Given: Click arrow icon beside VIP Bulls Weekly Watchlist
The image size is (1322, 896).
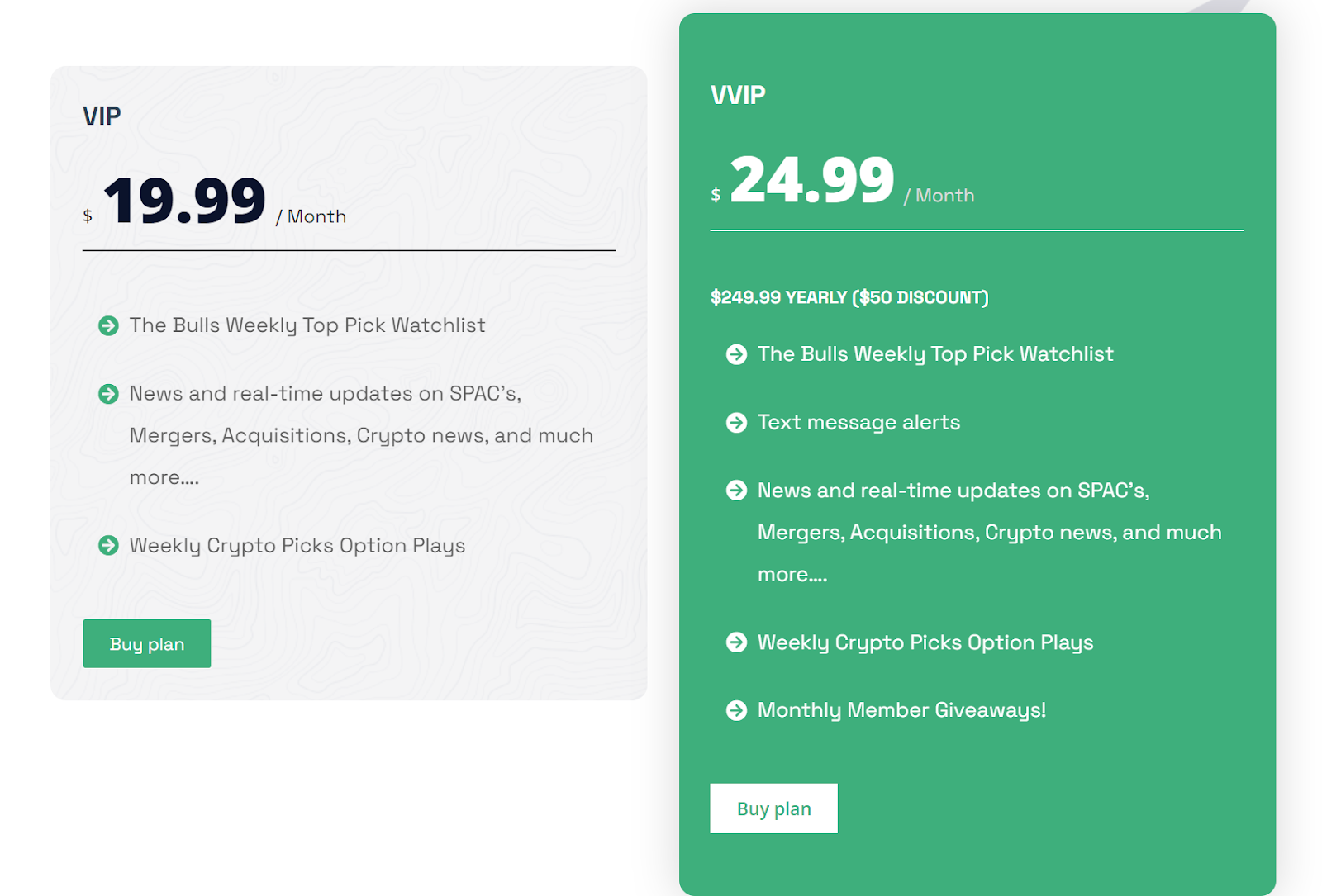Looking at the screenshot, I should click(108, 325).
